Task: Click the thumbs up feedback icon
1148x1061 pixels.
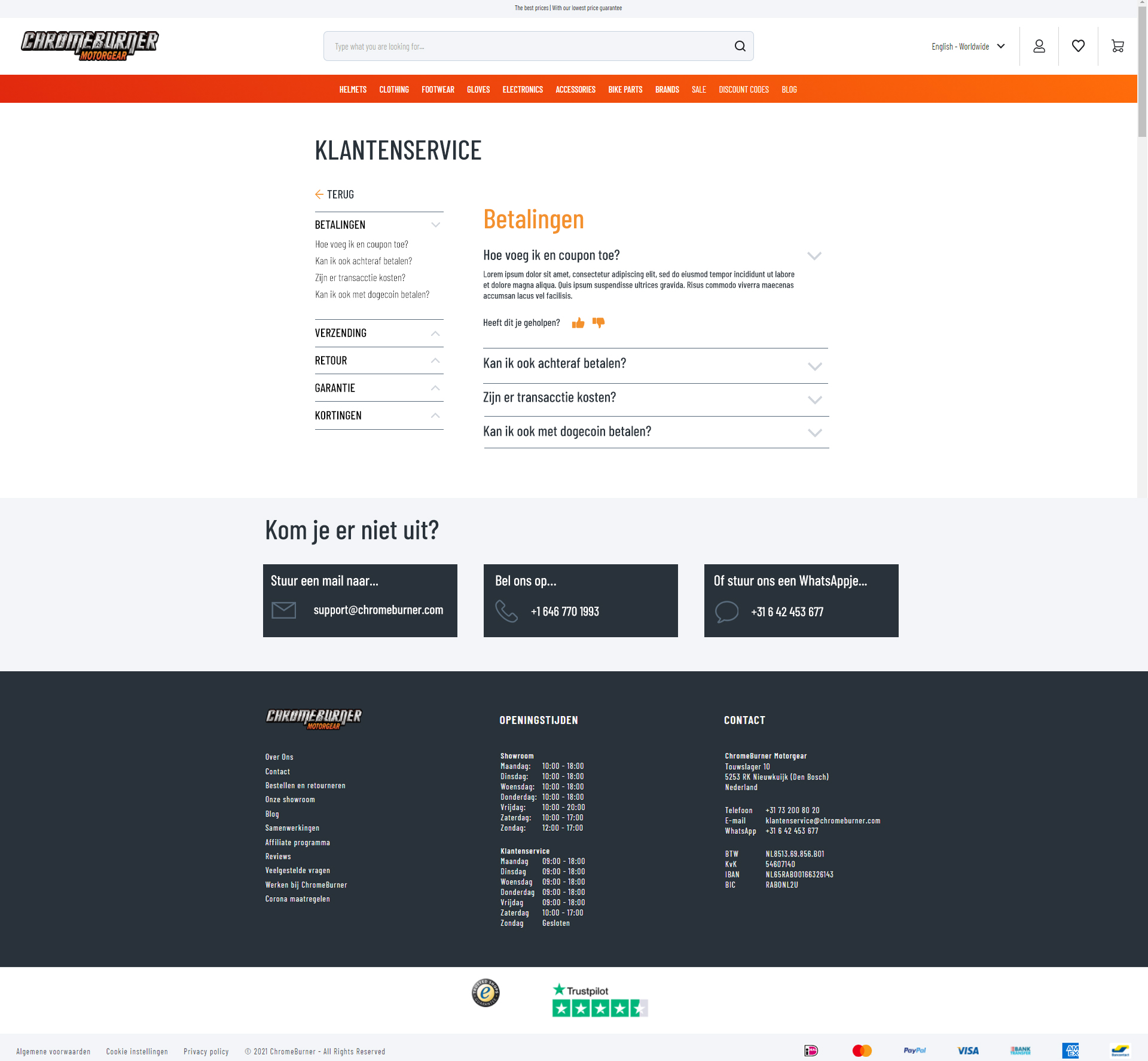Action: (578, 323)
